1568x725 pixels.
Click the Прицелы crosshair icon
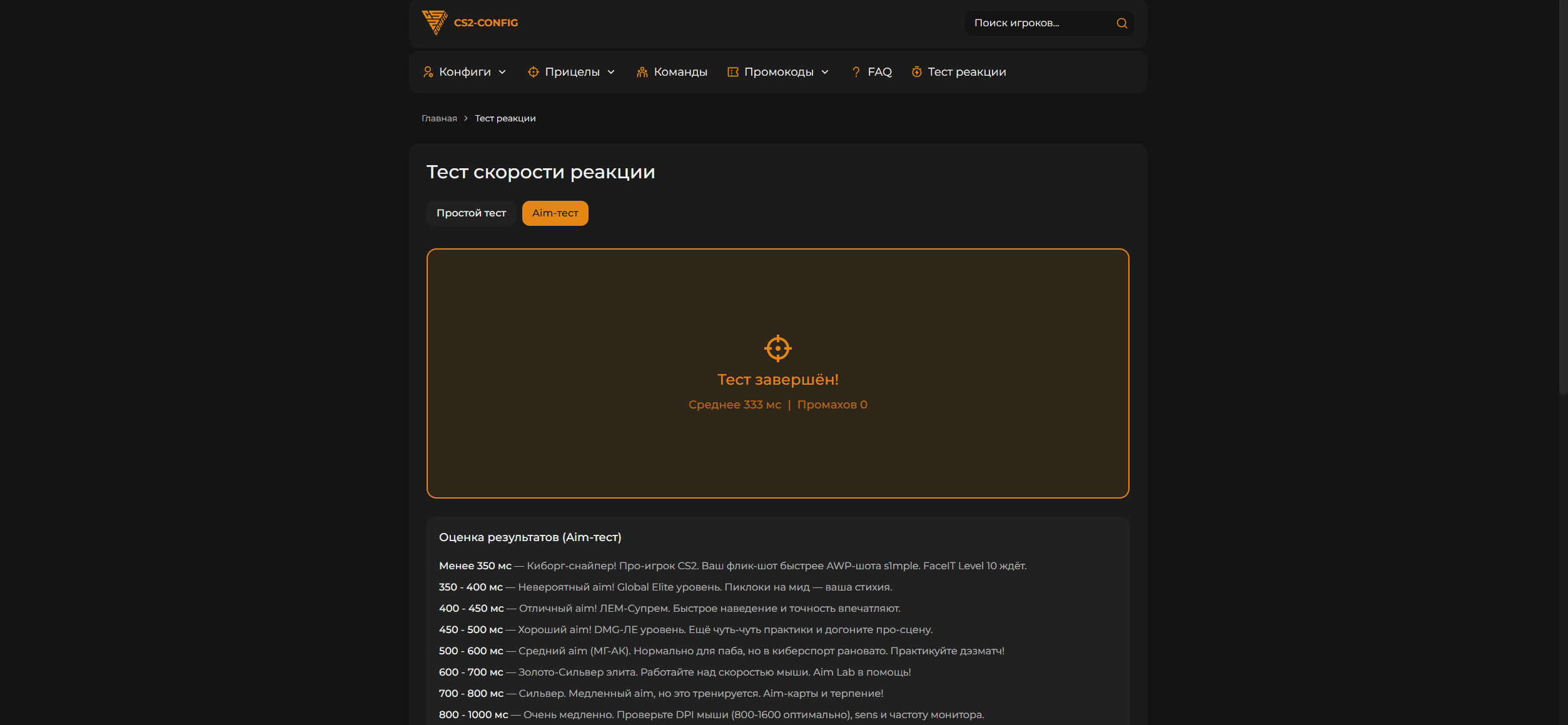(533, 72)
